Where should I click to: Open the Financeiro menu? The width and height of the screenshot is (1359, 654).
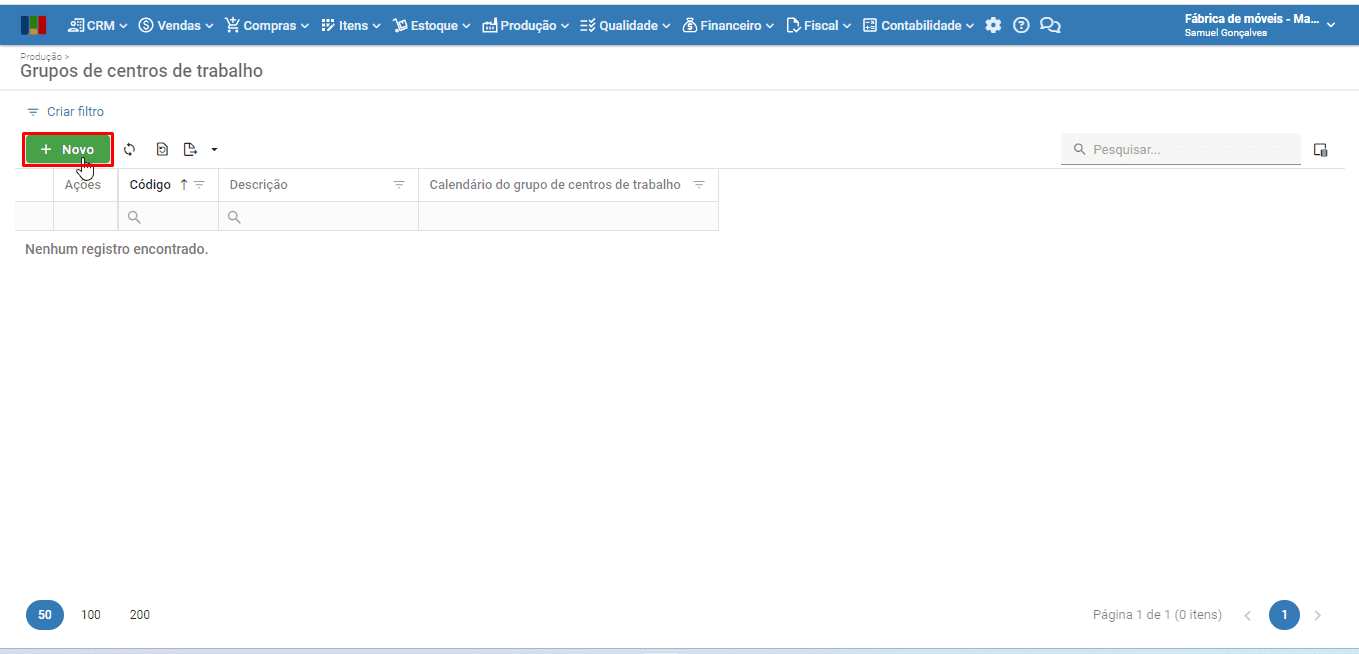(728, 25)
